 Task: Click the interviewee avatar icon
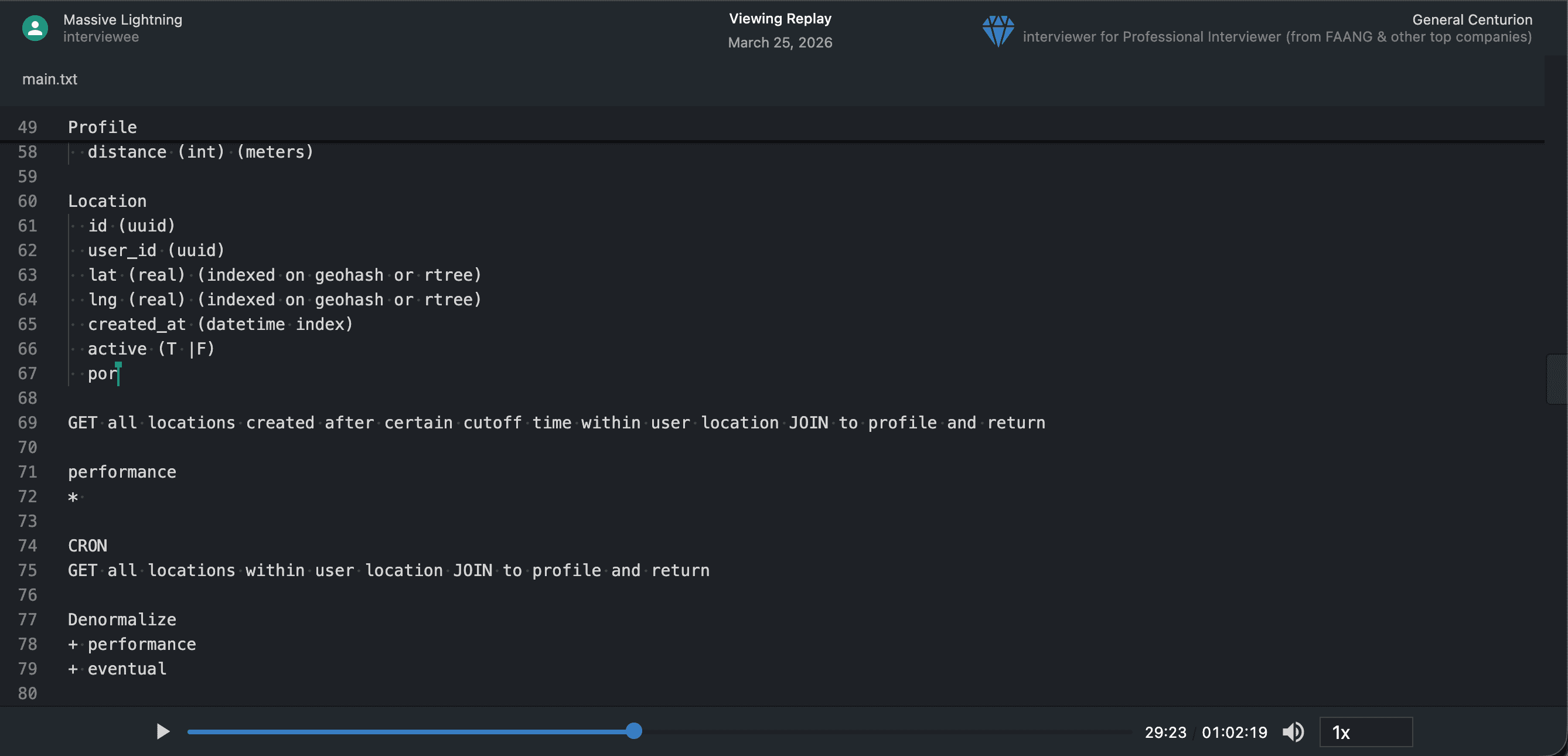(x=35, y=28)
